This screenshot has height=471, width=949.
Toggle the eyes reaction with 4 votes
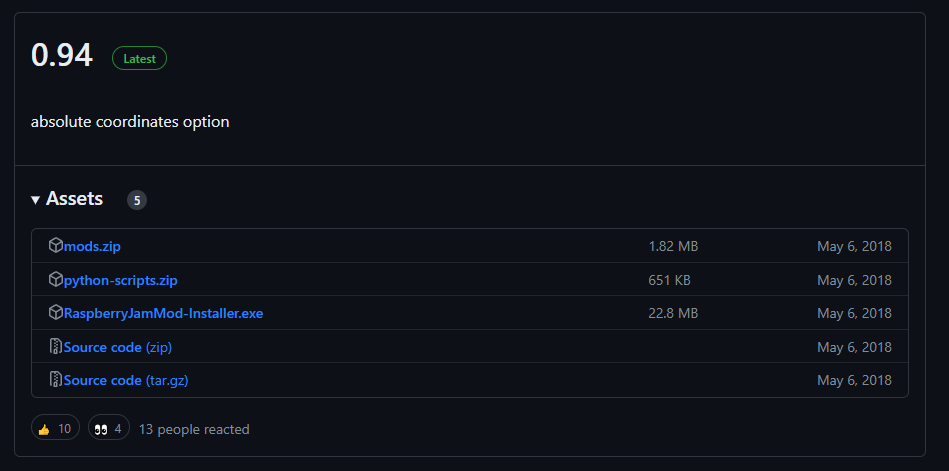point(109,429)
